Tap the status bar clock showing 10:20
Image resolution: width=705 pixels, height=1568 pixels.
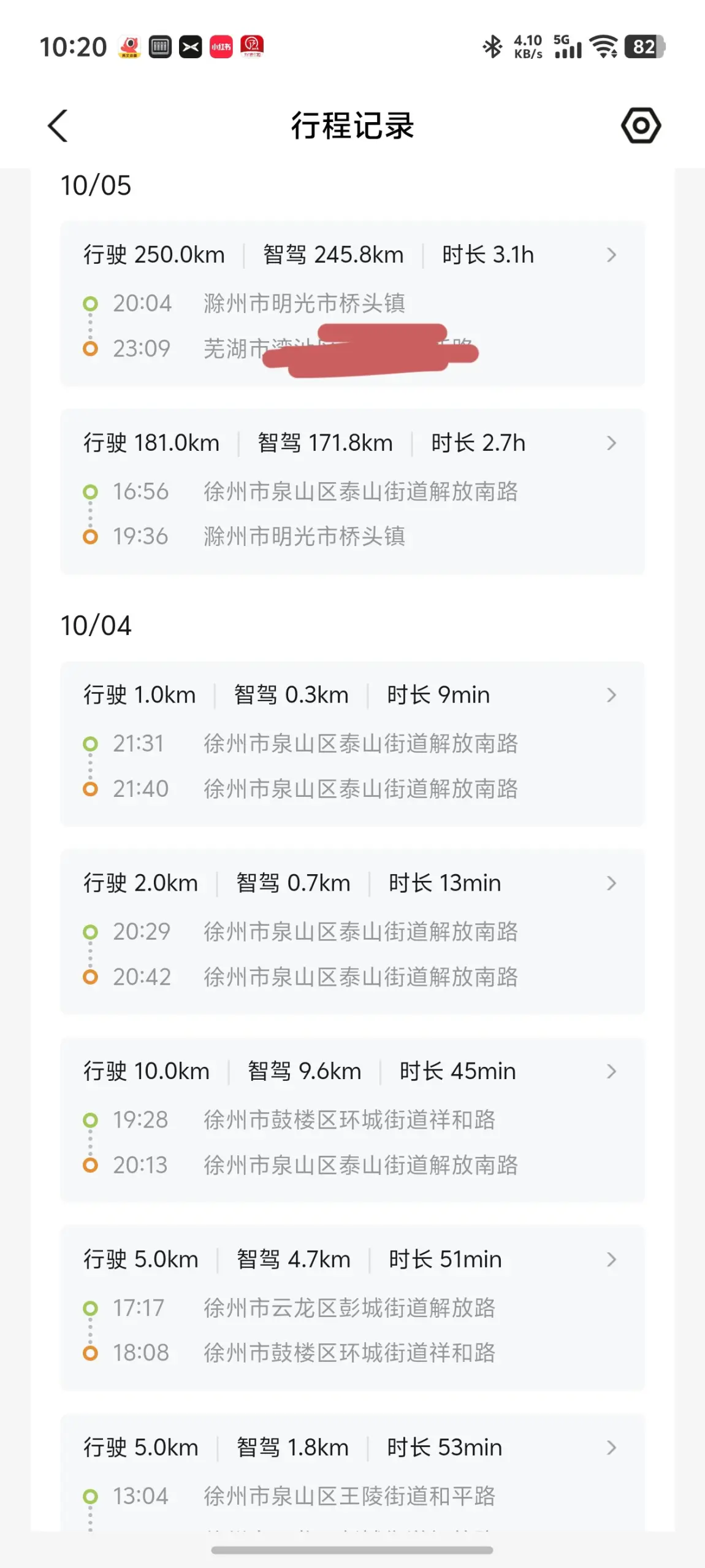click(73, 47)
